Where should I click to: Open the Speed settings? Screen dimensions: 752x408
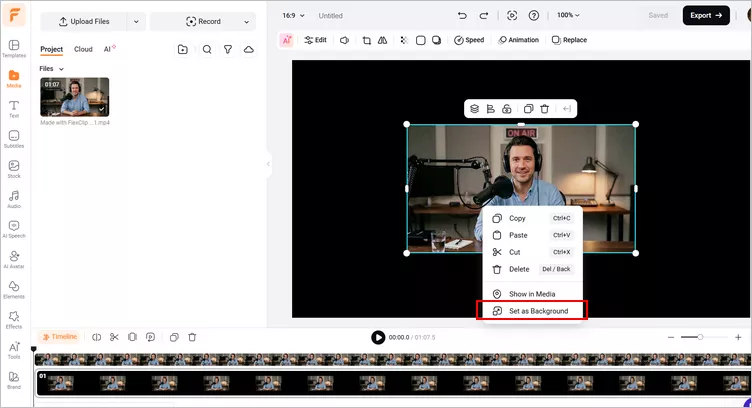pos(469,40)
